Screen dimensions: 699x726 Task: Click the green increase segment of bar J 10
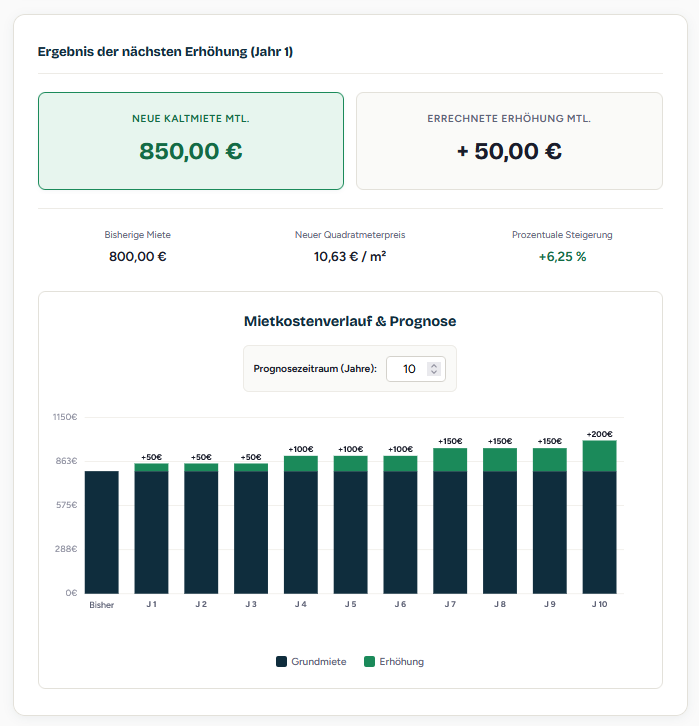coord(599,456)
